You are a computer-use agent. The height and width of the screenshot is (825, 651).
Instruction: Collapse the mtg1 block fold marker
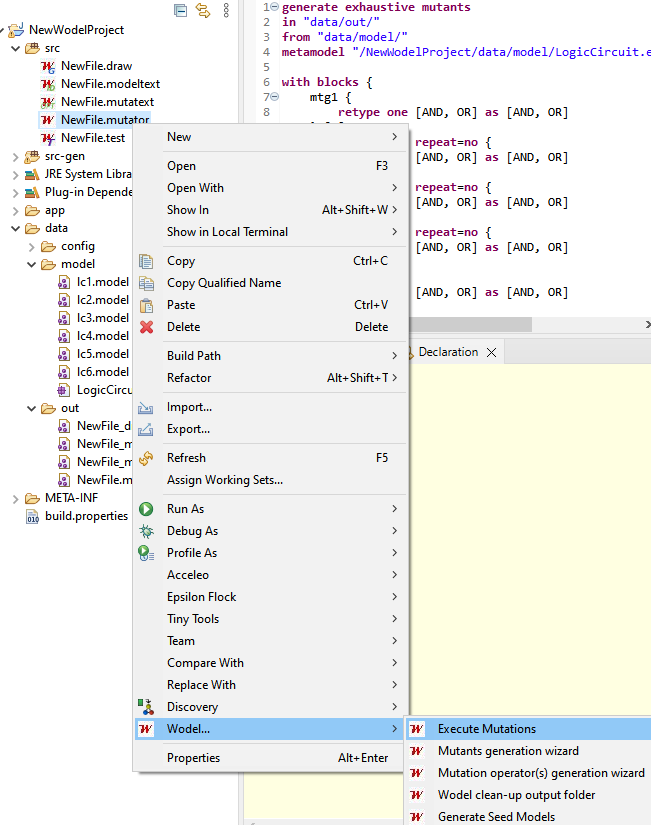274,97
